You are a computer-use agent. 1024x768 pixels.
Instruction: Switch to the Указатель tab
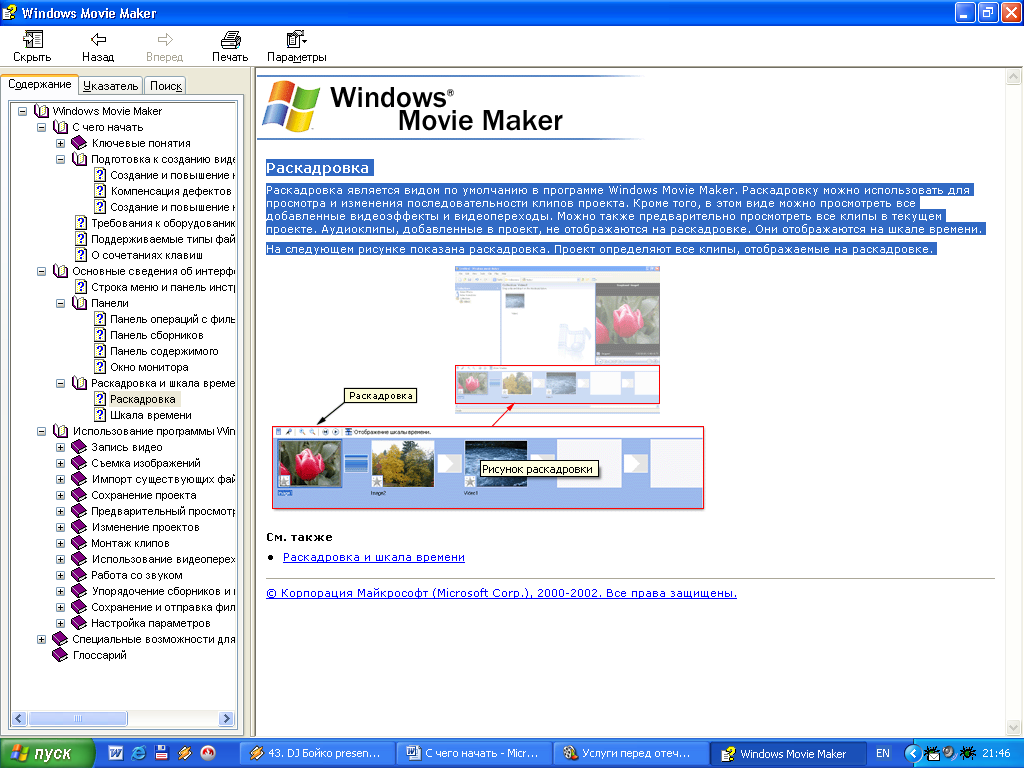(110, 86)
